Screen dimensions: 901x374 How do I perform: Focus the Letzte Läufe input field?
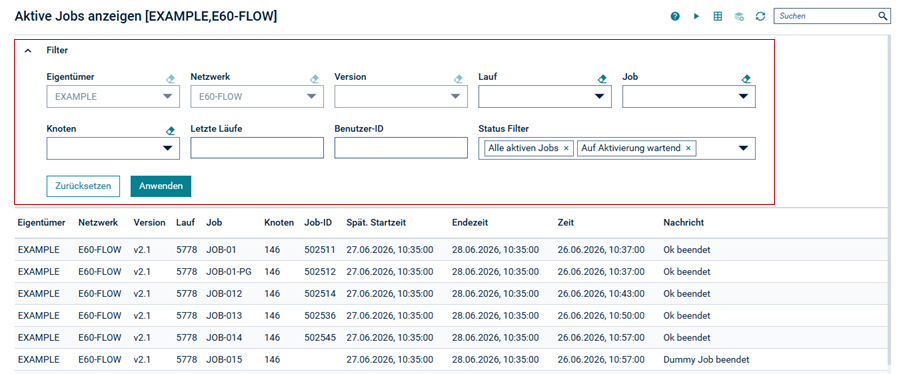[257, 148]
